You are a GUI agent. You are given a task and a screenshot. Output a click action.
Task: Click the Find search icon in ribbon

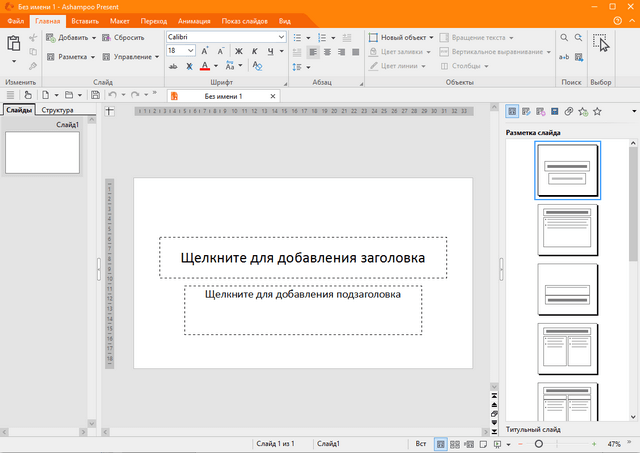(564, 37)
